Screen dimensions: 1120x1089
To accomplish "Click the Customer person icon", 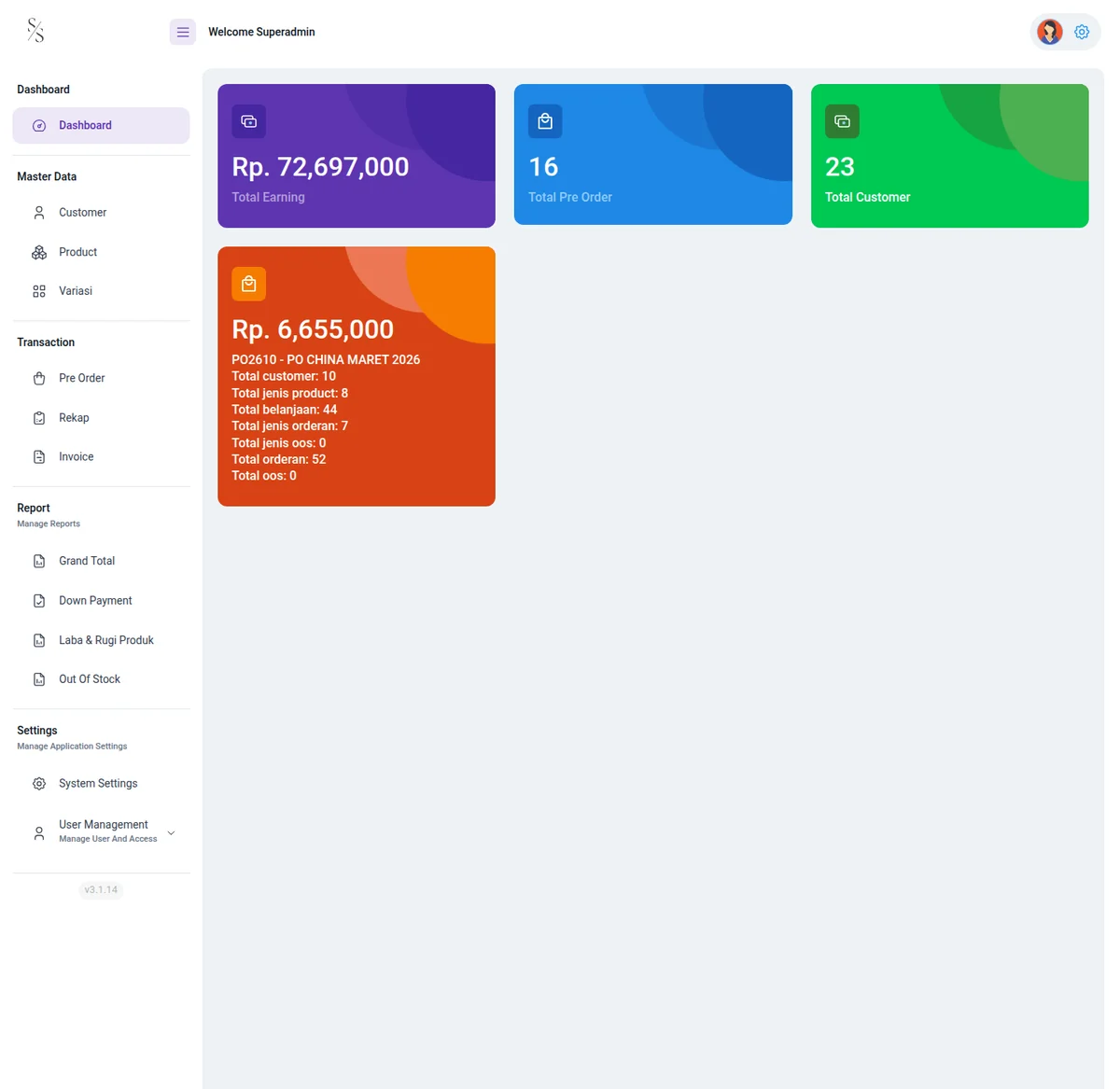I will [39, 213].
